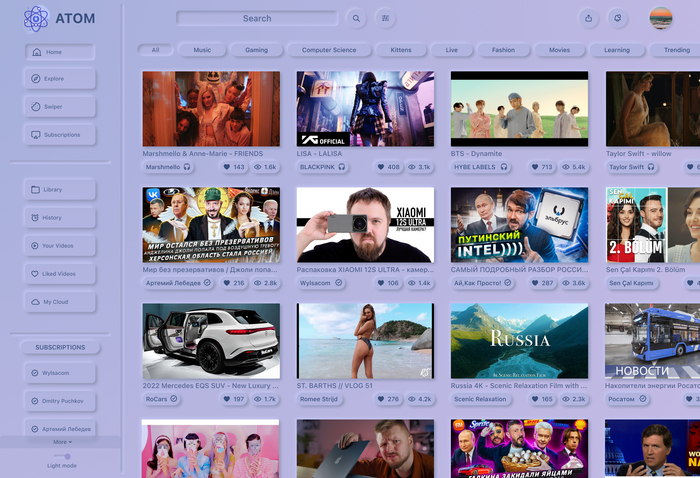Open the Explore sidebar item
Image resolution: width=700 pixels, height=478 pixels.
click(60, 79)
